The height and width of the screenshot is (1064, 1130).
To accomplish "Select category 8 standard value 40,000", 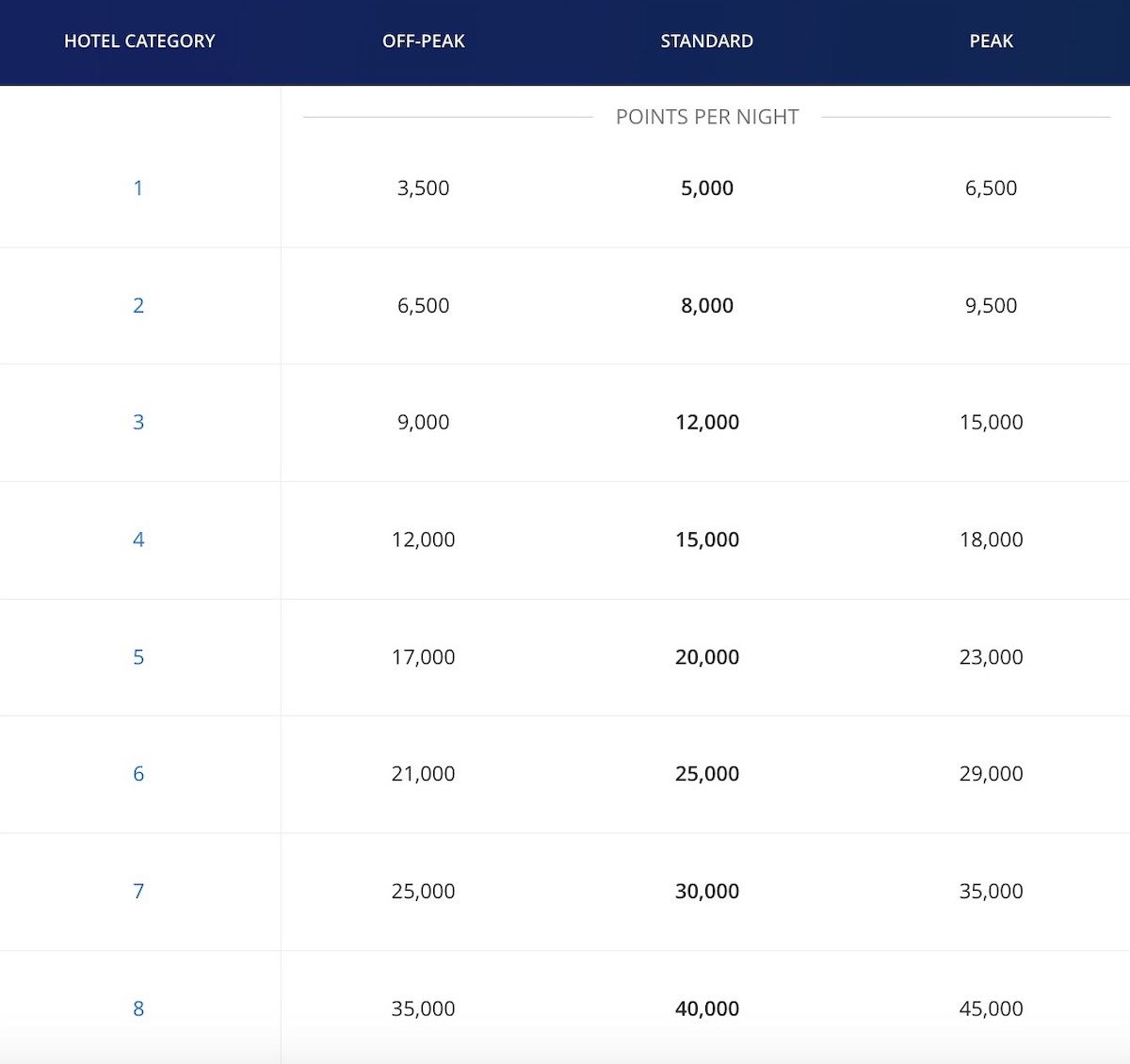I will [x=707, y=1008].
